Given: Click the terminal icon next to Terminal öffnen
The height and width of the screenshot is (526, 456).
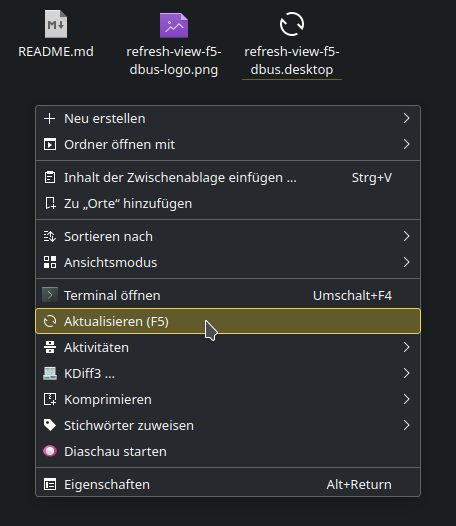Looking at the screenshot, I should 50,295.
